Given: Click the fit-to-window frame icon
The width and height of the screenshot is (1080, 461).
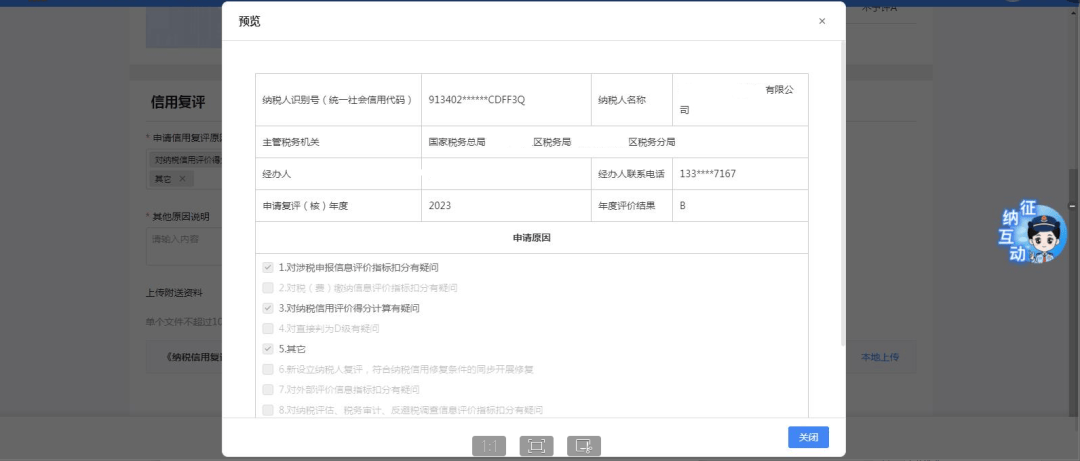Looking at the screenshot, I should 536,446.
